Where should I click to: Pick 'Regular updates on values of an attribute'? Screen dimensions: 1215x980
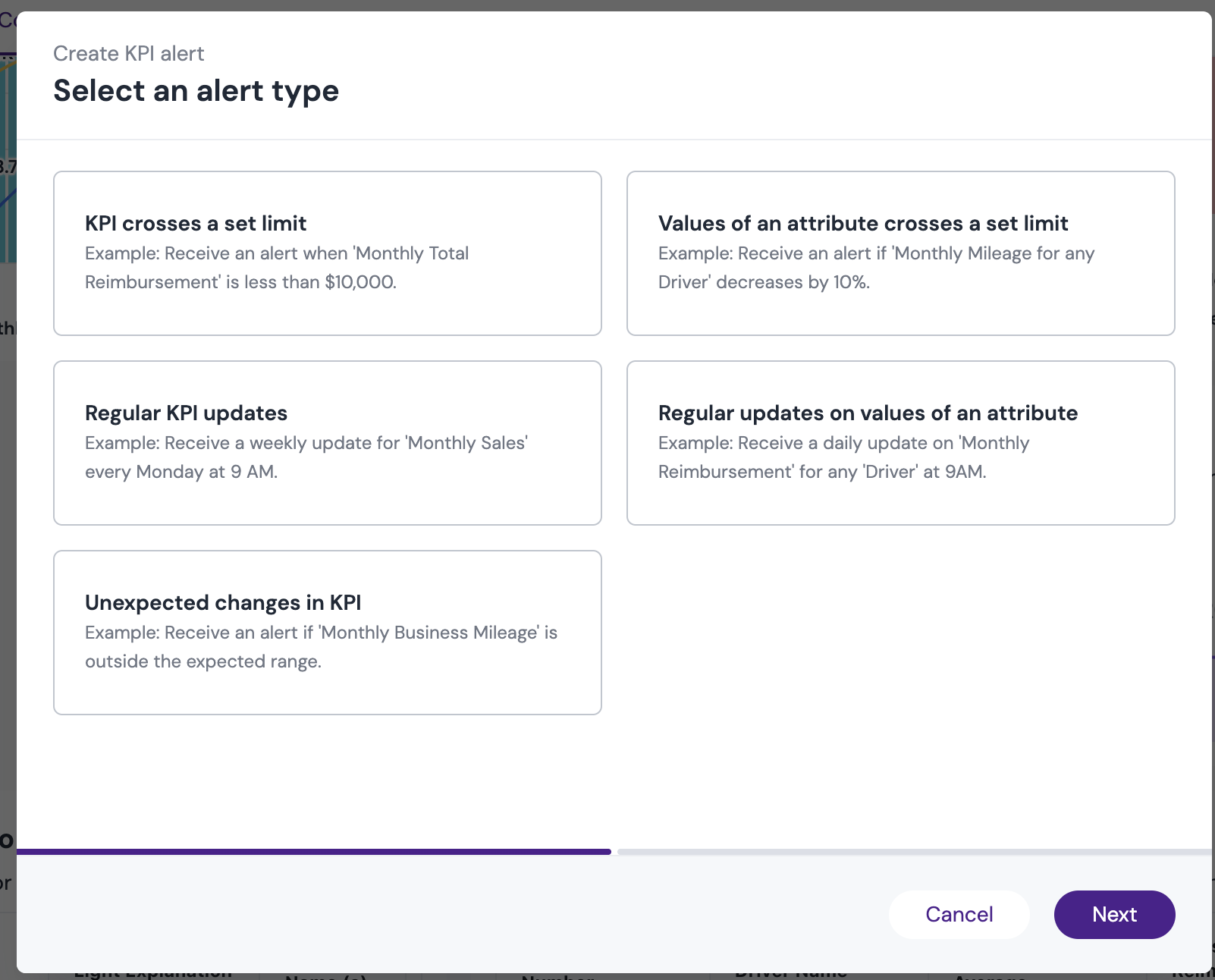pyautogui.click(x=901, y=443)
